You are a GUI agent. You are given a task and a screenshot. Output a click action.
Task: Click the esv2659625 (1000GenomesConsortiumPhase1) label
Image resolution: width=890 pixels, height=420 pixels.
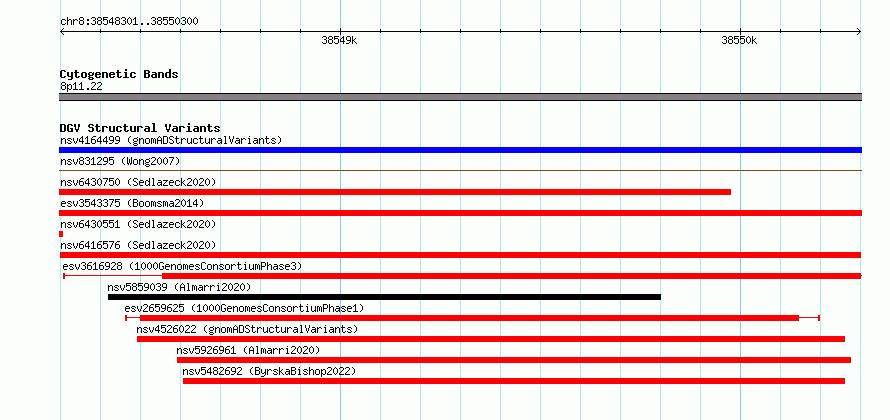[244, 308]
